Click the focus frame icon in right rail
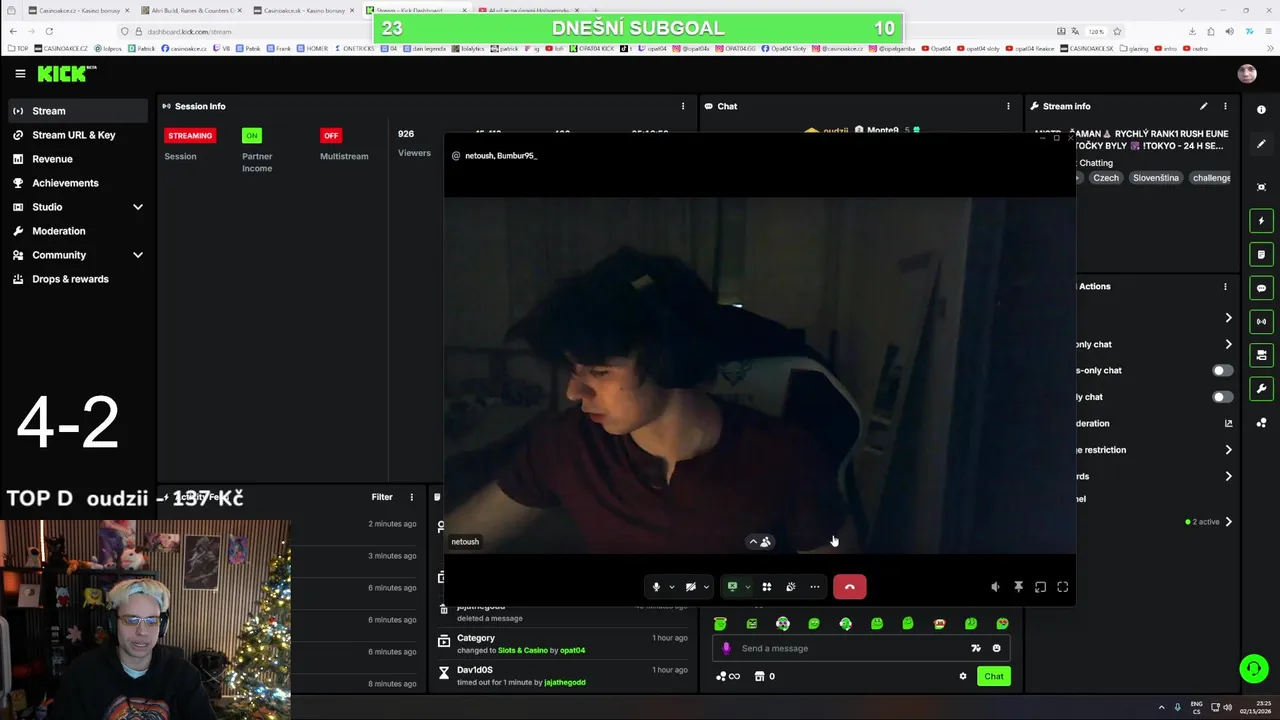 [x=1261, y=187]
